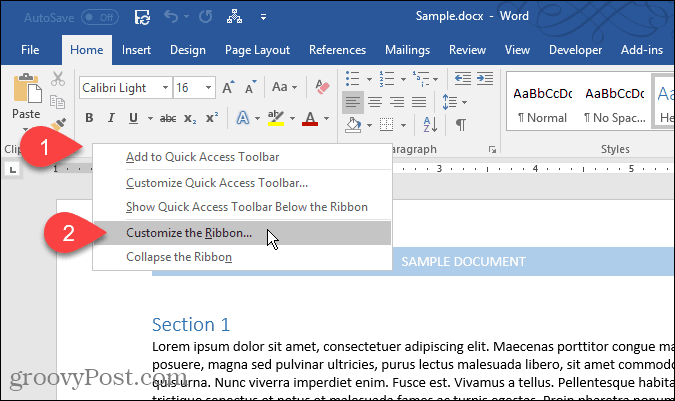Screen dimensions: 675x401
Task: Click the Copy icon
Action: tap(58, 102)
